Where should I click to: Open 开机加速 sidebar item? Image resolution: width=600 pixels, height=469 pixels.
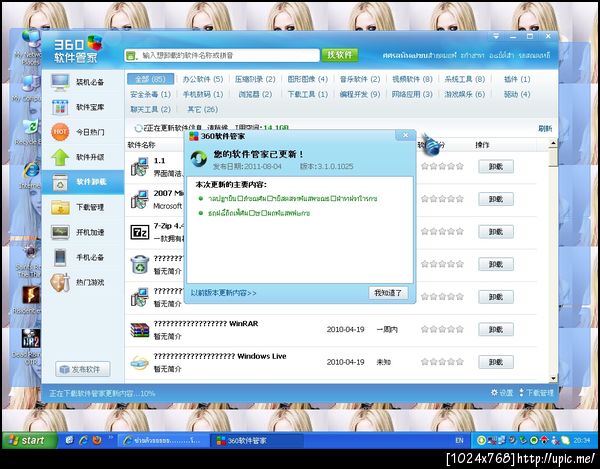tap(82, 232)
